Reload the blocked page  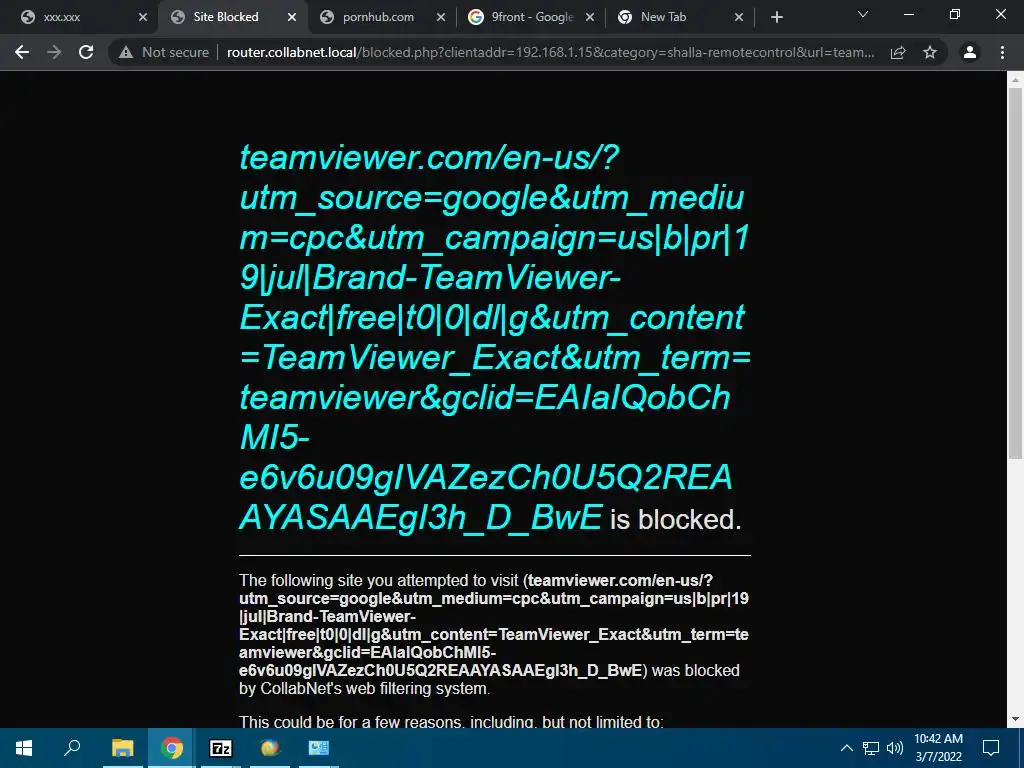tap(86, 52)
